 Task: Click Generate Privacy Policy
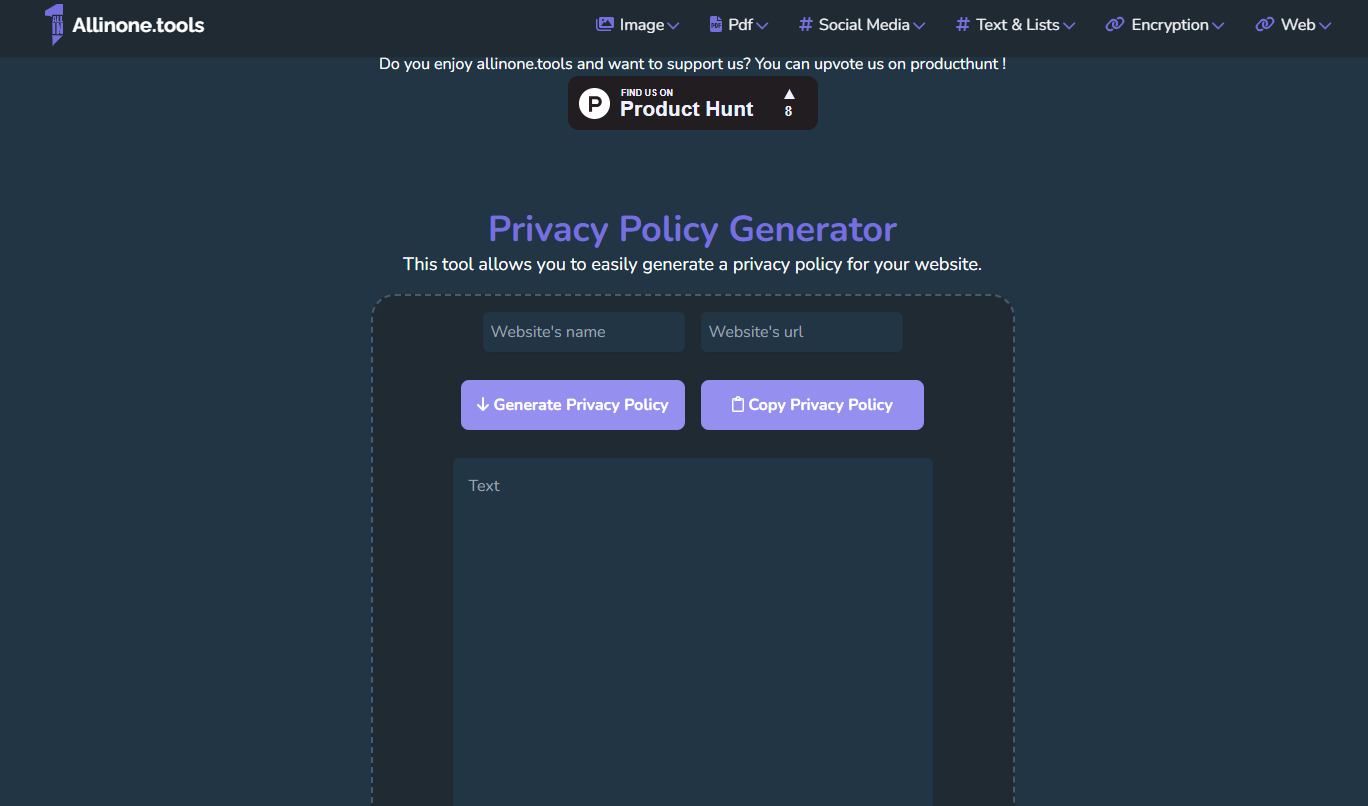pos(572,404)
